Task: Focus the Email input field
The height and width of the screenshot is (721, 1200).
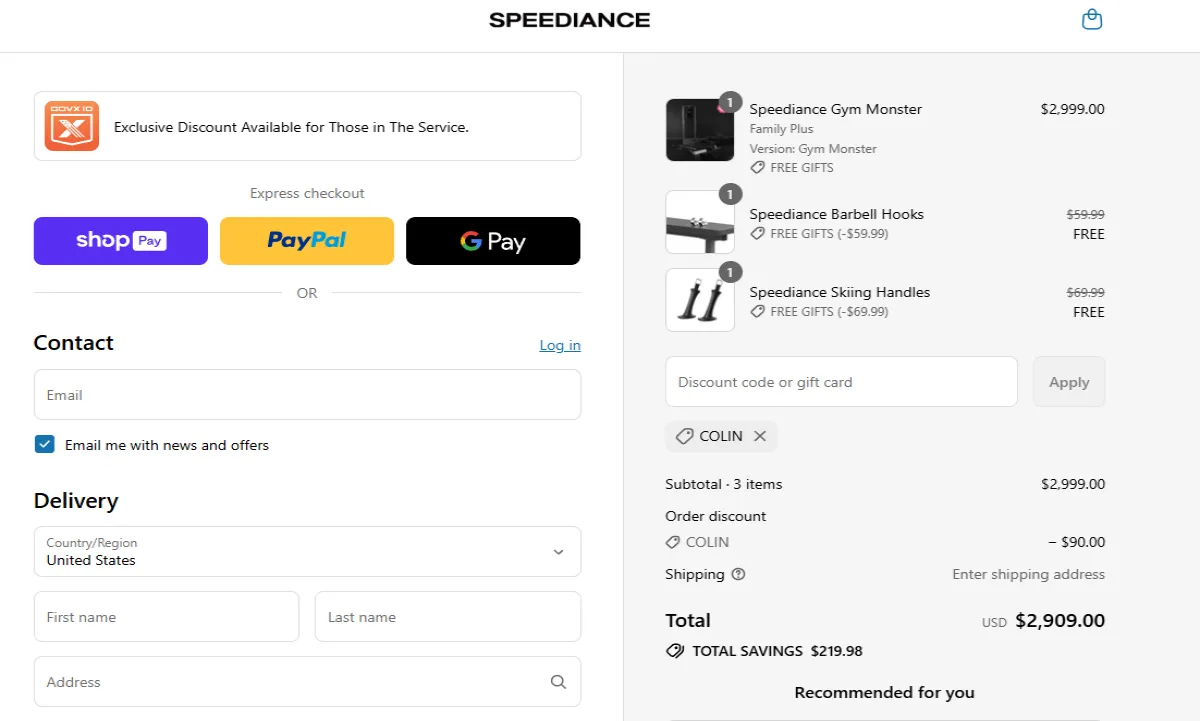Action: pyautogui.click(x=307, y=395)
